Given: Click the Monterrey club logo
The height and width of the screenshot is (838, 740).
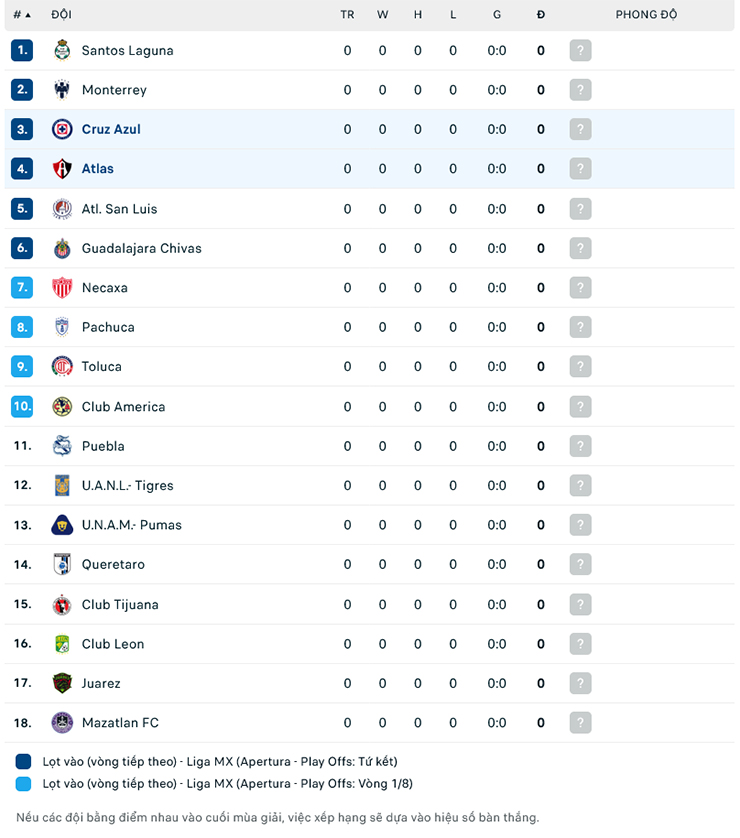Looking at the screenshot, I should pyautogui.click(x=62, y=90).
